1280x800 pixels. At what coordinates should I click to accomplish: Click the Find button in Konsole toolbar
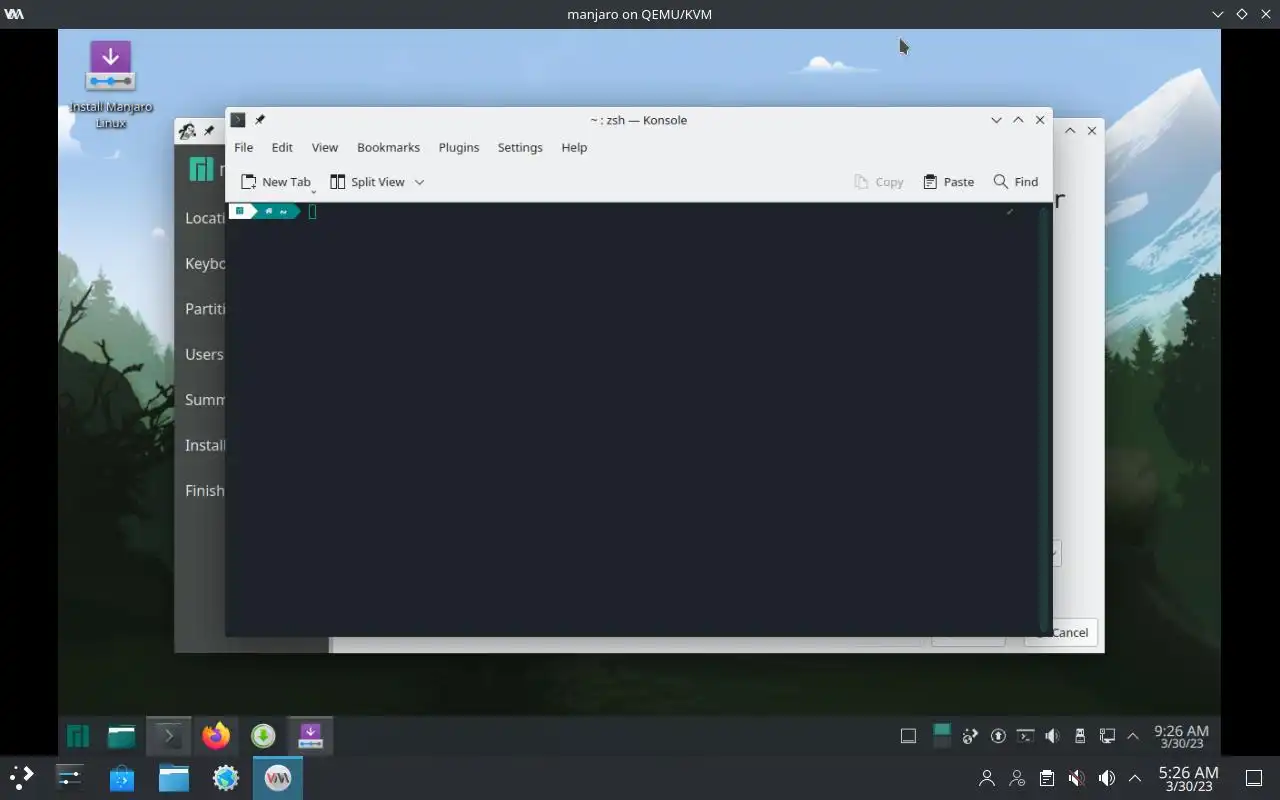pyautogui.click(x=1016, y=182)
